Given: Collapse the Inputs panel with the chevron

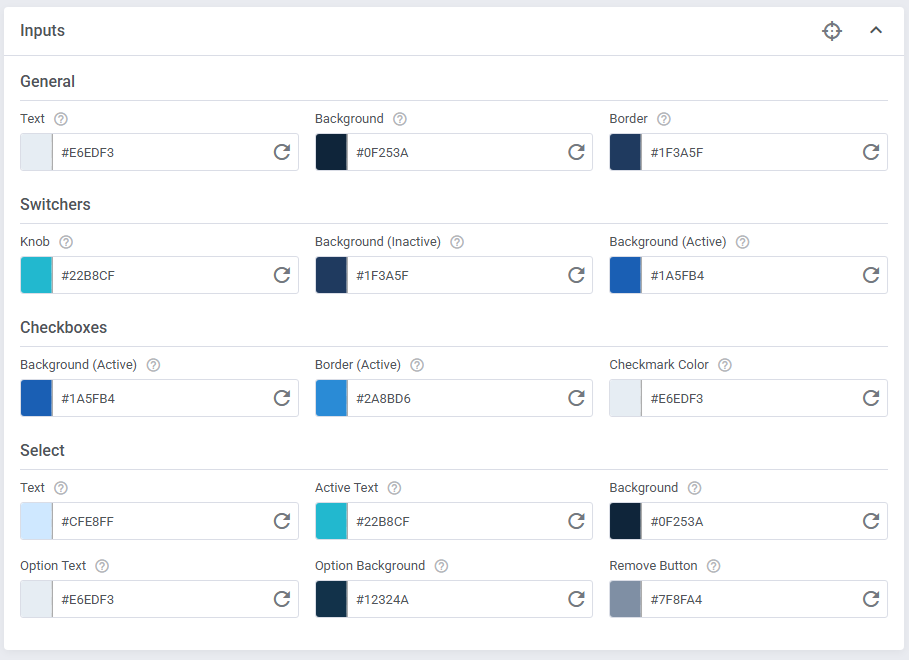Looking at the screenshot, I should tap(876, 31).
